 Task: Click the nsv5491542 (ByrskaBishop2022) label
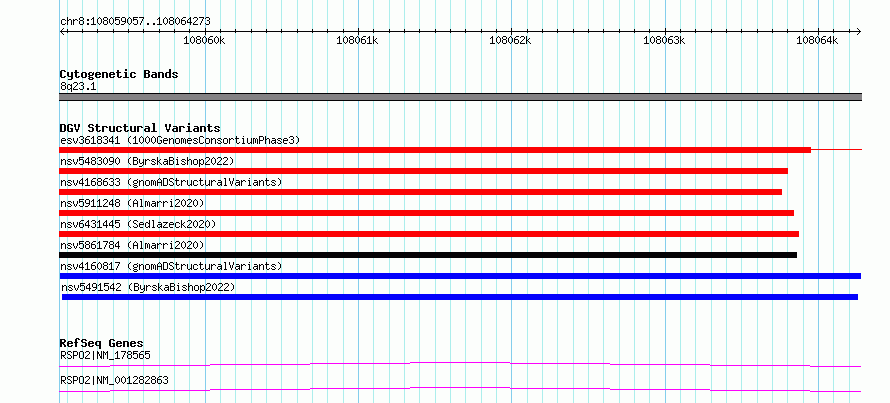pyautogui.click(x=148, y=287)
